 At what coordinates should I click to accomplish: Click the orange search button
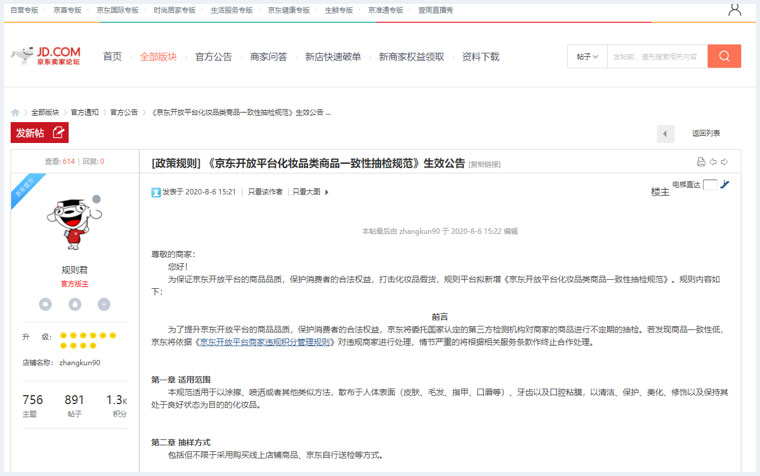(x=724, y=56)
